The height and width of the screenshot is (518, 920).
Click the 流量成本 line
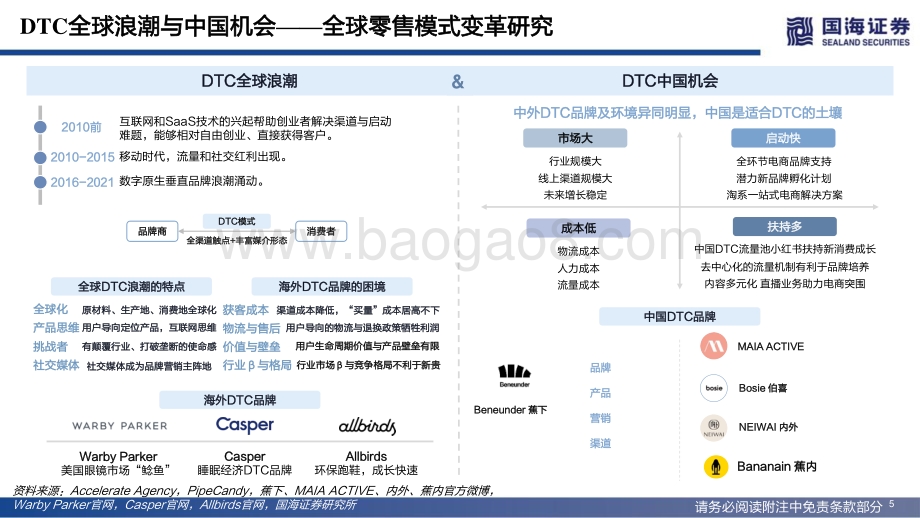579,285
